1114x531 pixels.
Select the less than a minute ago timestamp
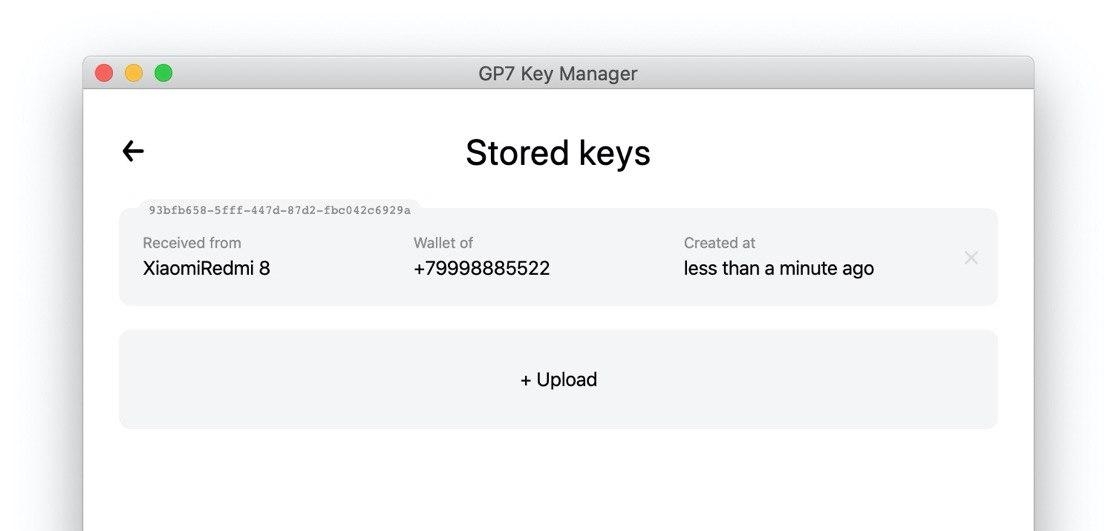[778, 268]
